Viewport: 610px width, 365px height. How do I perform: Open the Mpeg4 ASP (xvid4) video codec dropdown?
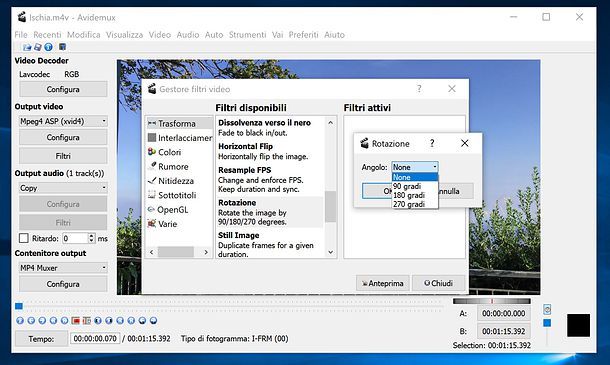pyautogui.click(x=63, y=121)
